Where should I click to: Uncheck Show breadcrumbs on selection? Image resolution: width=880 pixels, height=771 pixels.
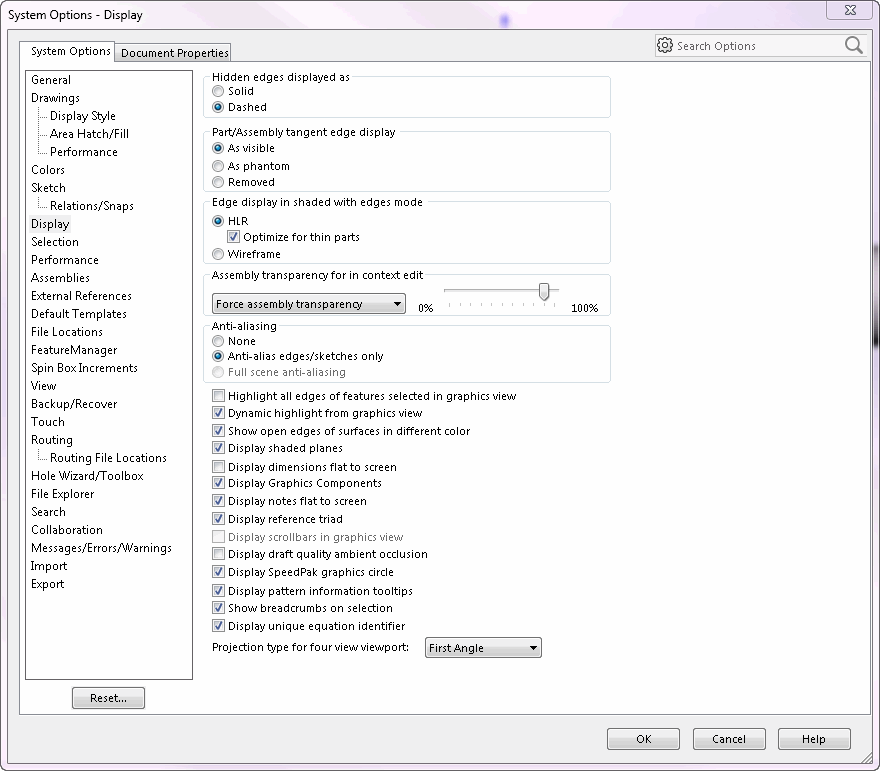point(218,608)
